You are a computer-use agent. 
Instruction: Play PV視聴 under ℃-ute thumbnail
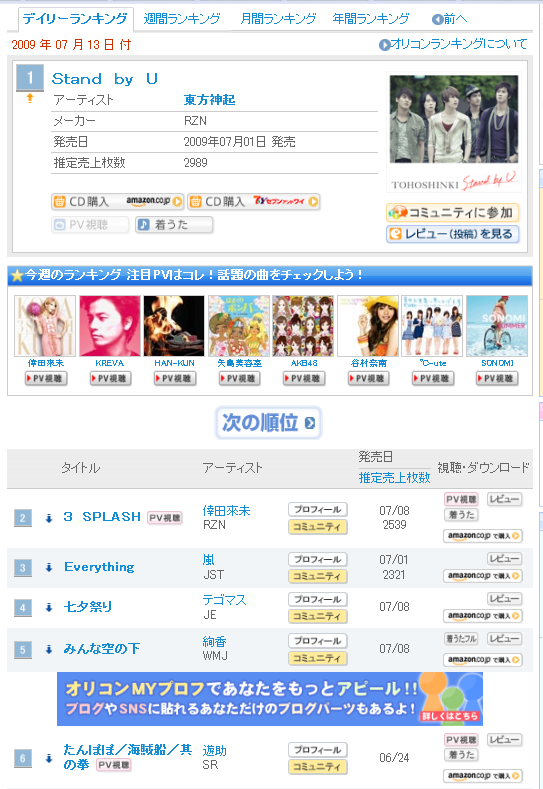click(433, 378)
